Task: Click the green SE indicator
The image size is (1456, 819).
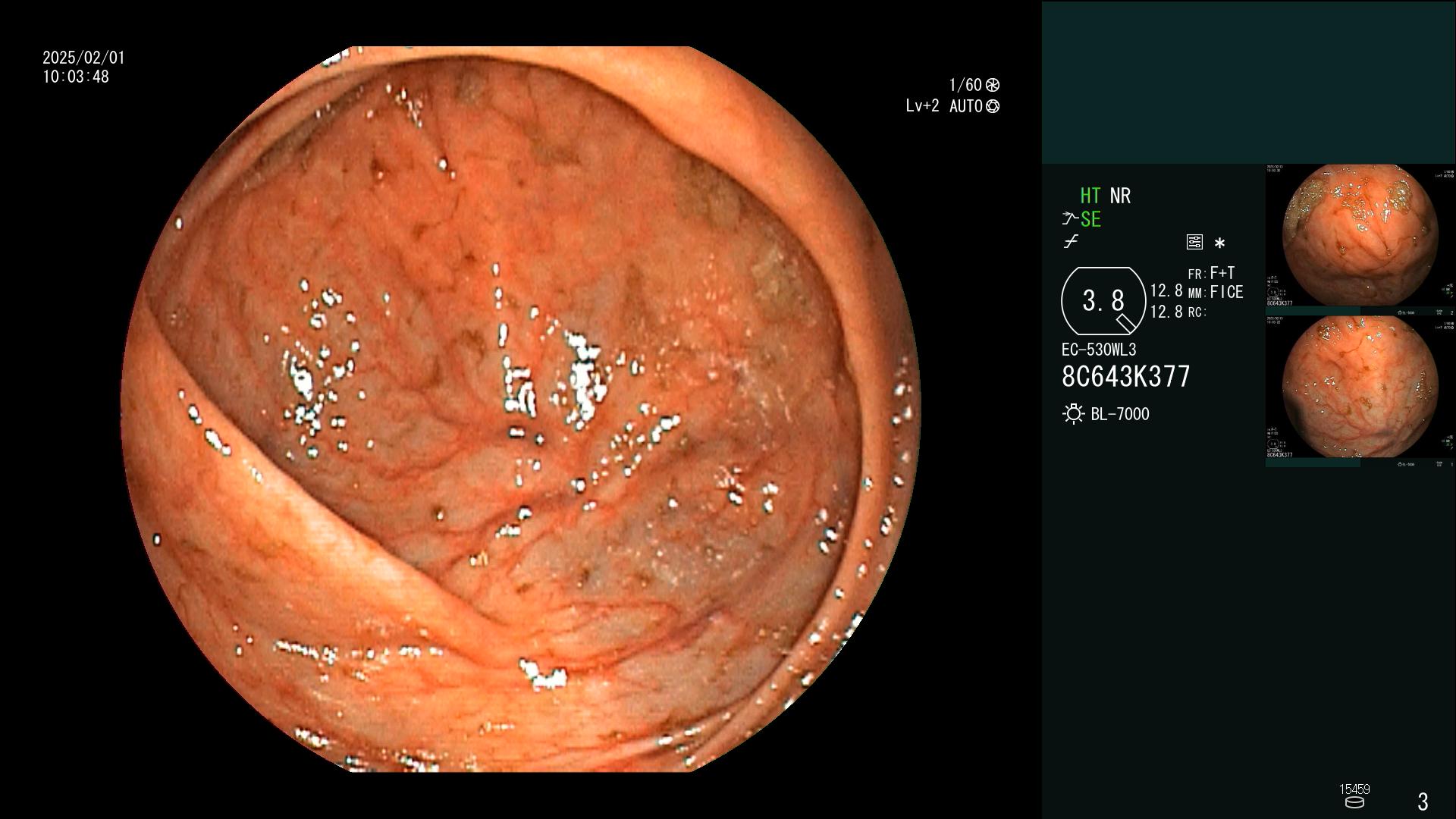Action: 1090,219
